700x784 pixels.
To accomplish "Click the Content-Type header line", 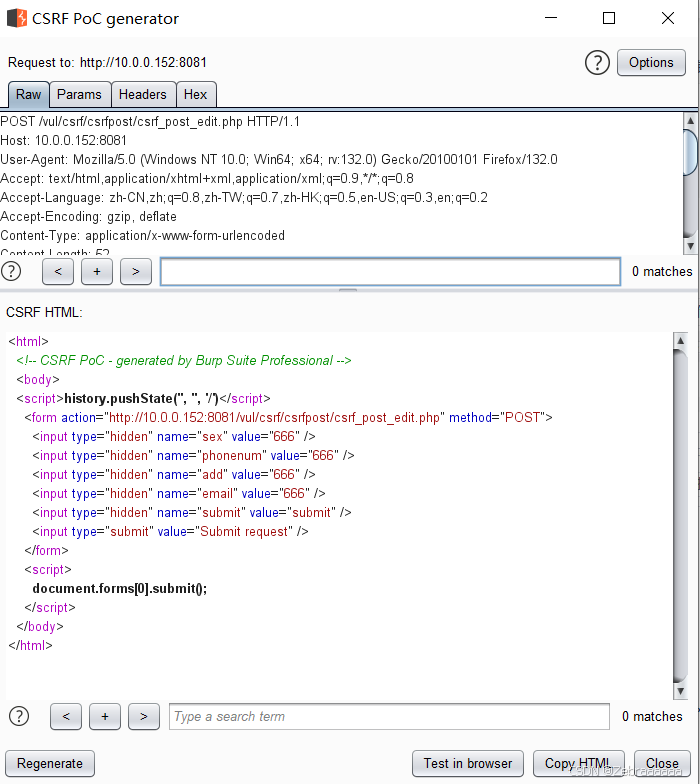I will [142, 236].
